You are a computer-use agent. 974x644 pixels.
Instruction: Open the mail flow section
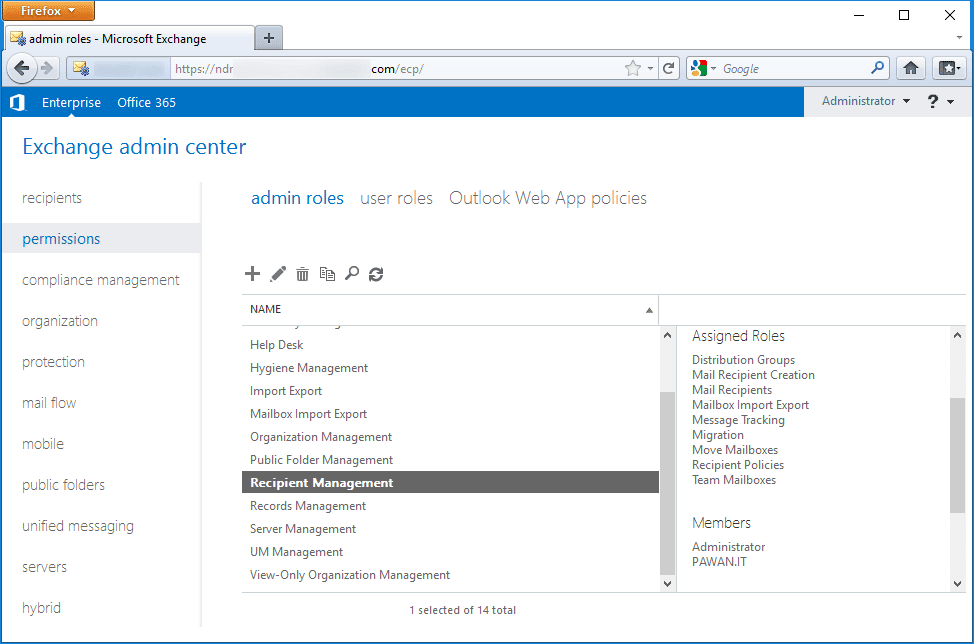point(49,403)
